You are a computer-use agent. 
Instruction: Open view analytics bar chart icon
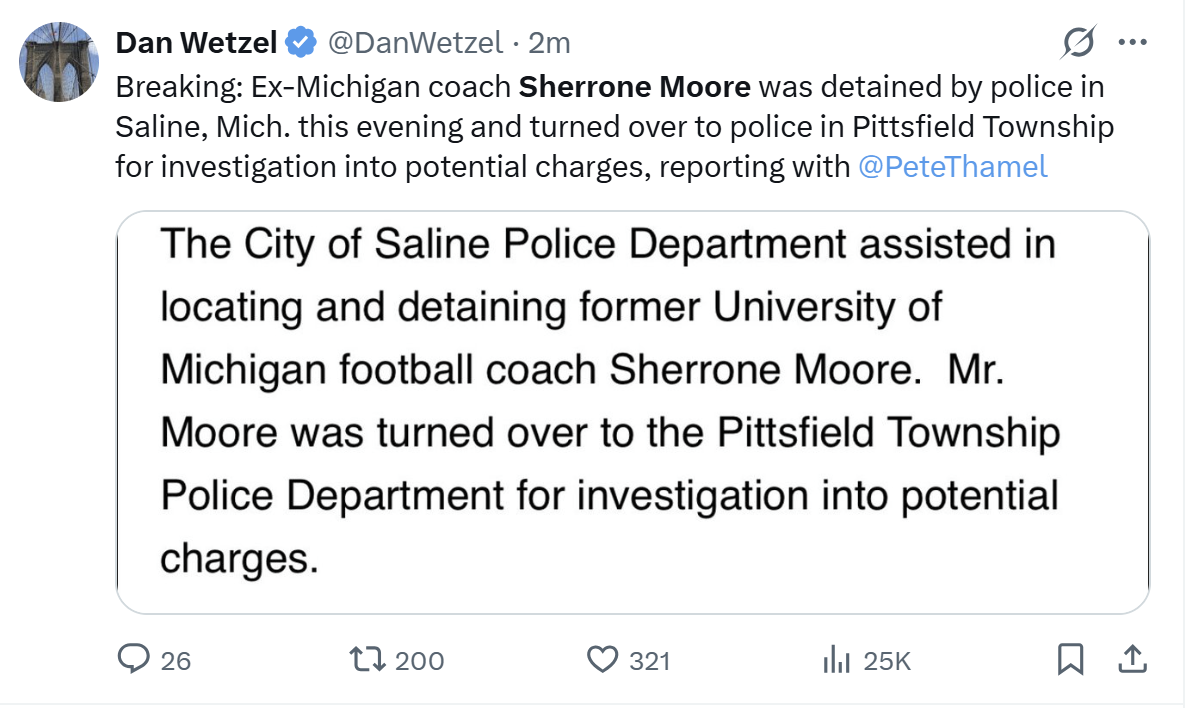click(835, 659)
